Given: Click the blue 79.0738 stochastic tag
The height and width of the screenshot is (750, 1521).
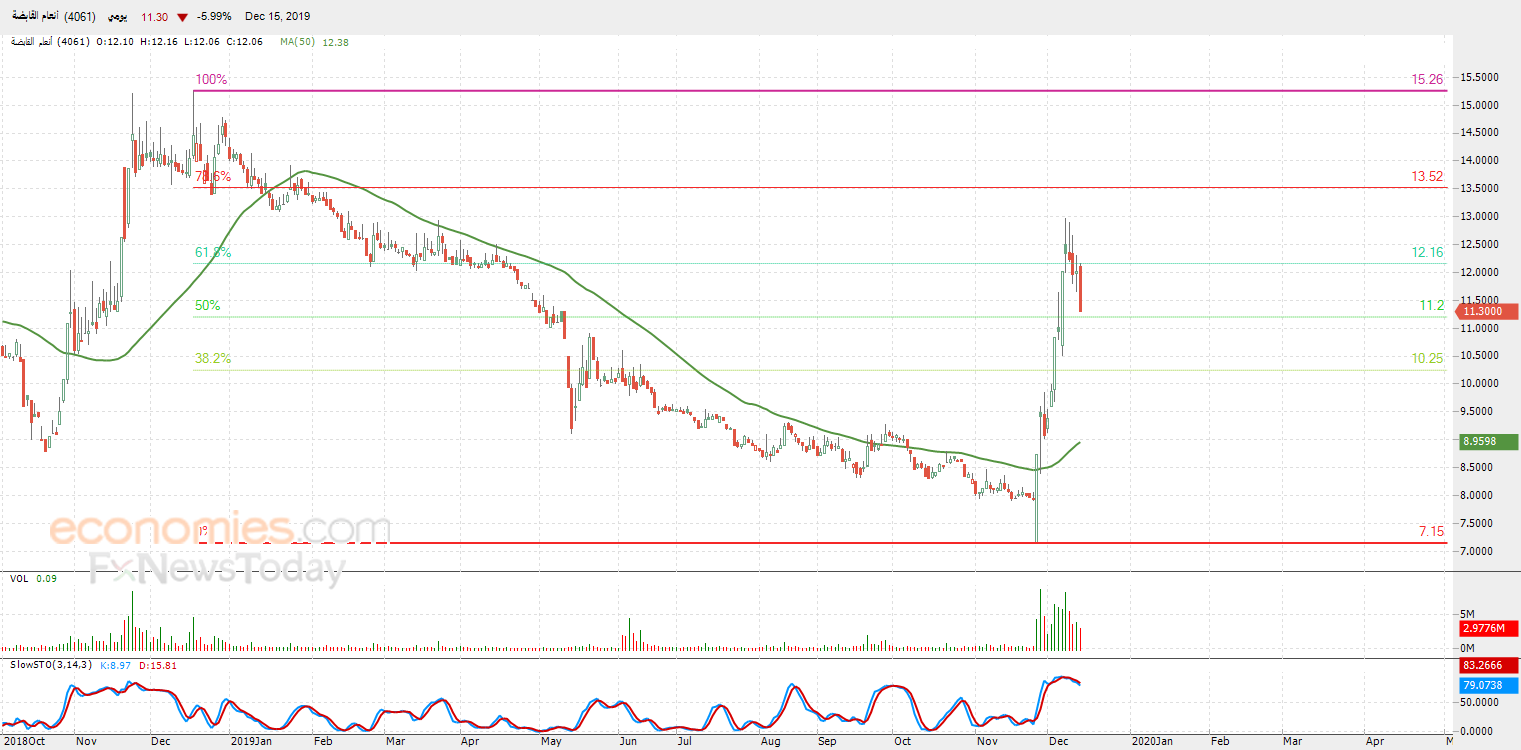Looking at the screenshot, I should [x=1489, y=685].
